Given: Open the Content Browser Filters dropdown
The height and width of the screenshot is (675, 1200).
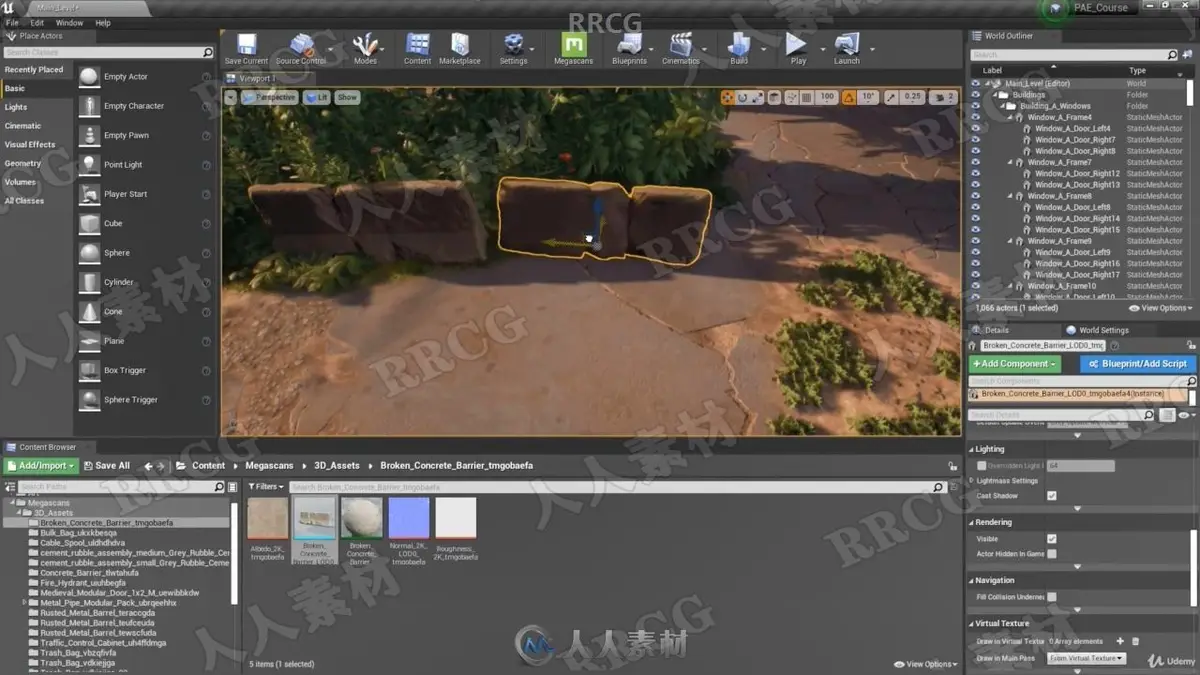Looking at the screenshot, I should point(267,487).
